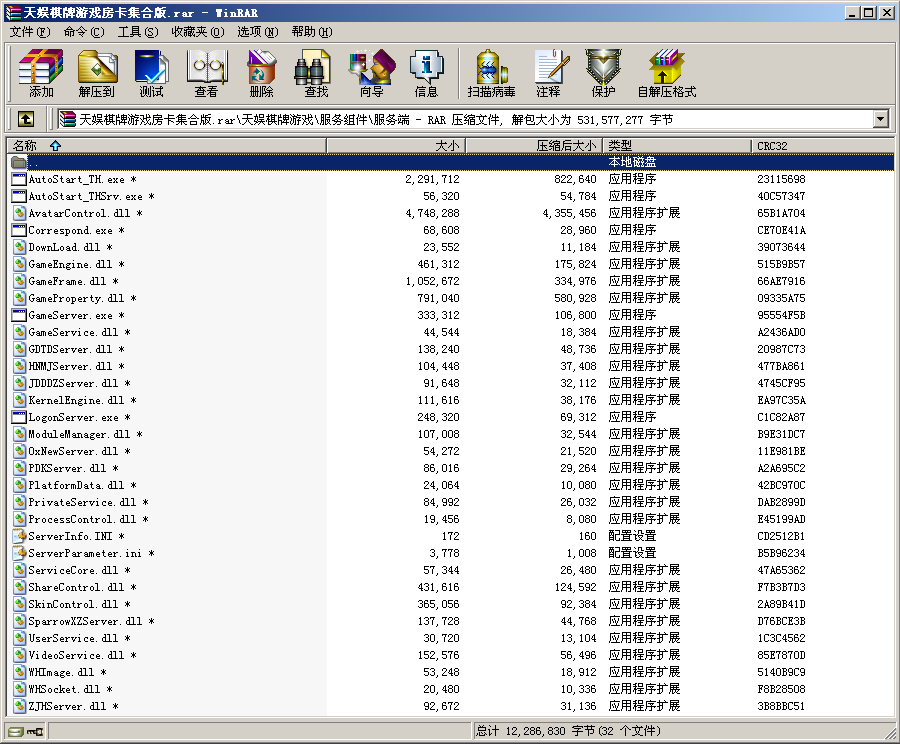Image resolution: width=900 pixels, height=744 pixels.
Task: Open the 文件 (File) menu
Action: [29, 32]
